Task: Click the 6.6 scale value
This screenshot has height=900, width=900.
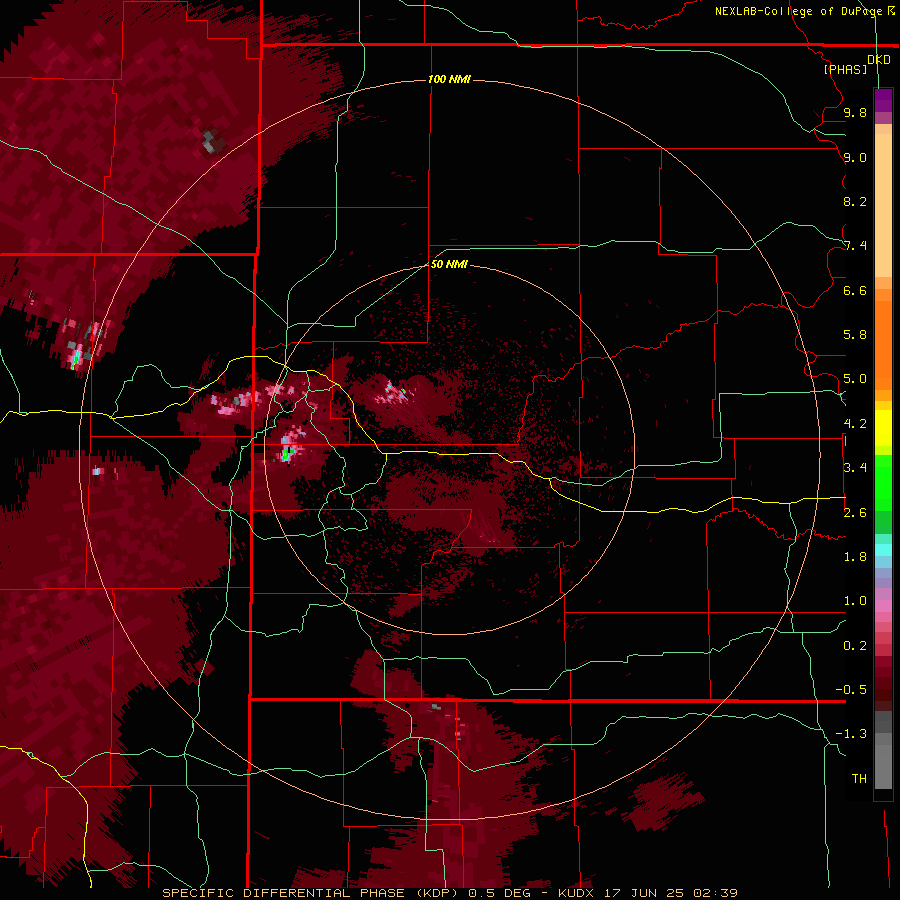Action: tap(855, 290)
